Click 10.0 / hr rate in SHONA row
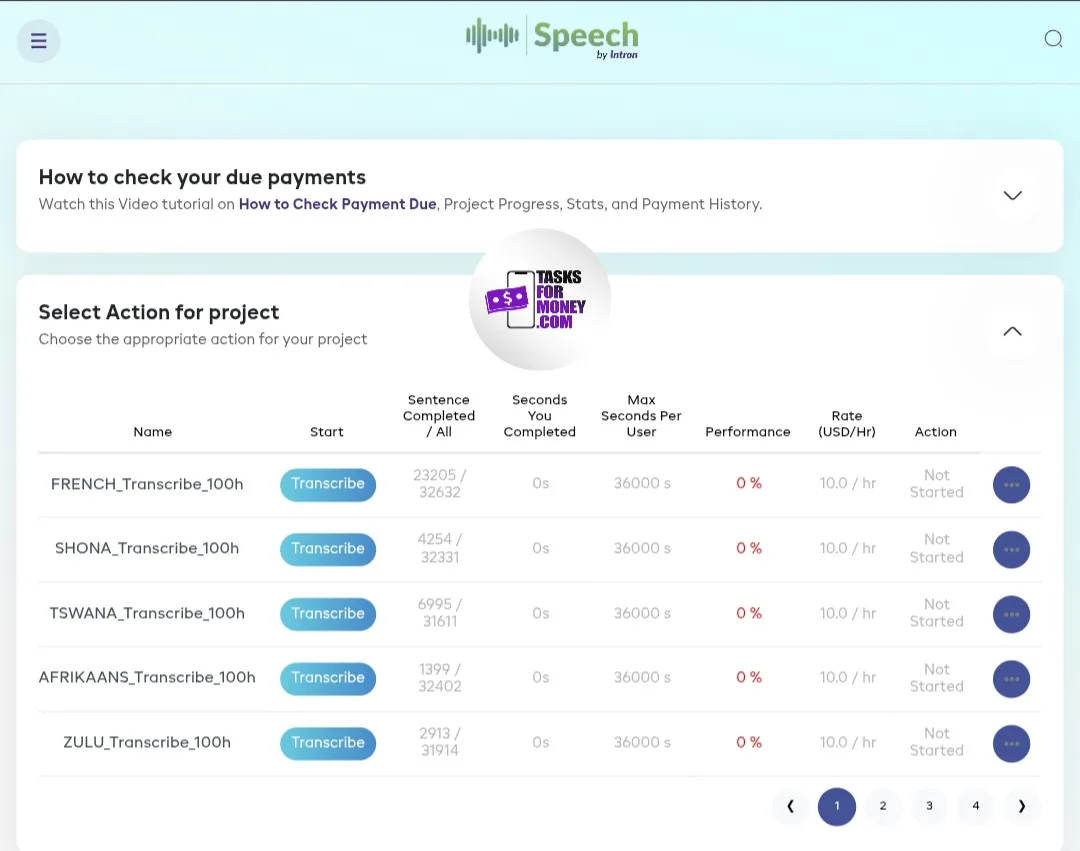The width and height of the screenshot is (1080, 851). point(848,548)
